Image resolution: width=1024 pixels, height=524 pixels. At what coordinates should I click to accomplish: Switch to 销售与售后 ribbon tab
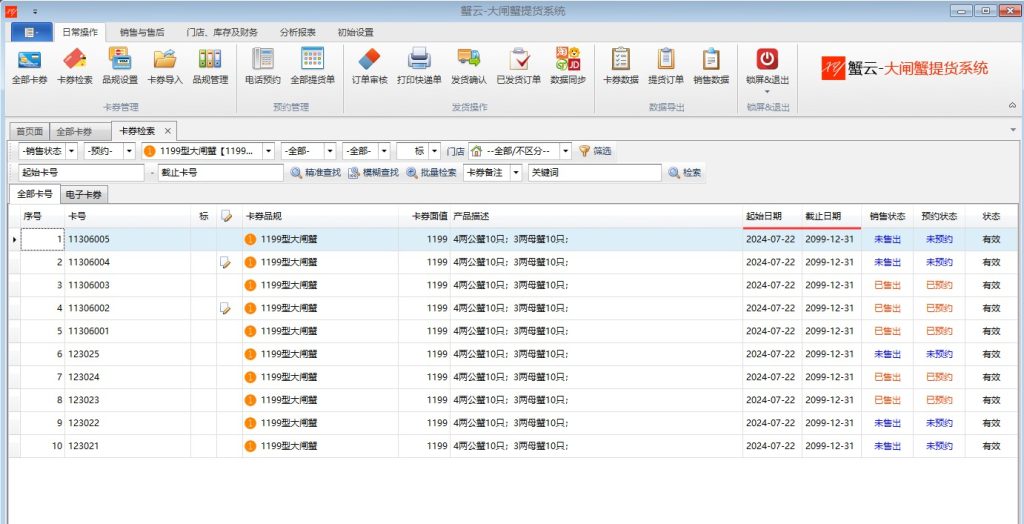coord(142,32)
